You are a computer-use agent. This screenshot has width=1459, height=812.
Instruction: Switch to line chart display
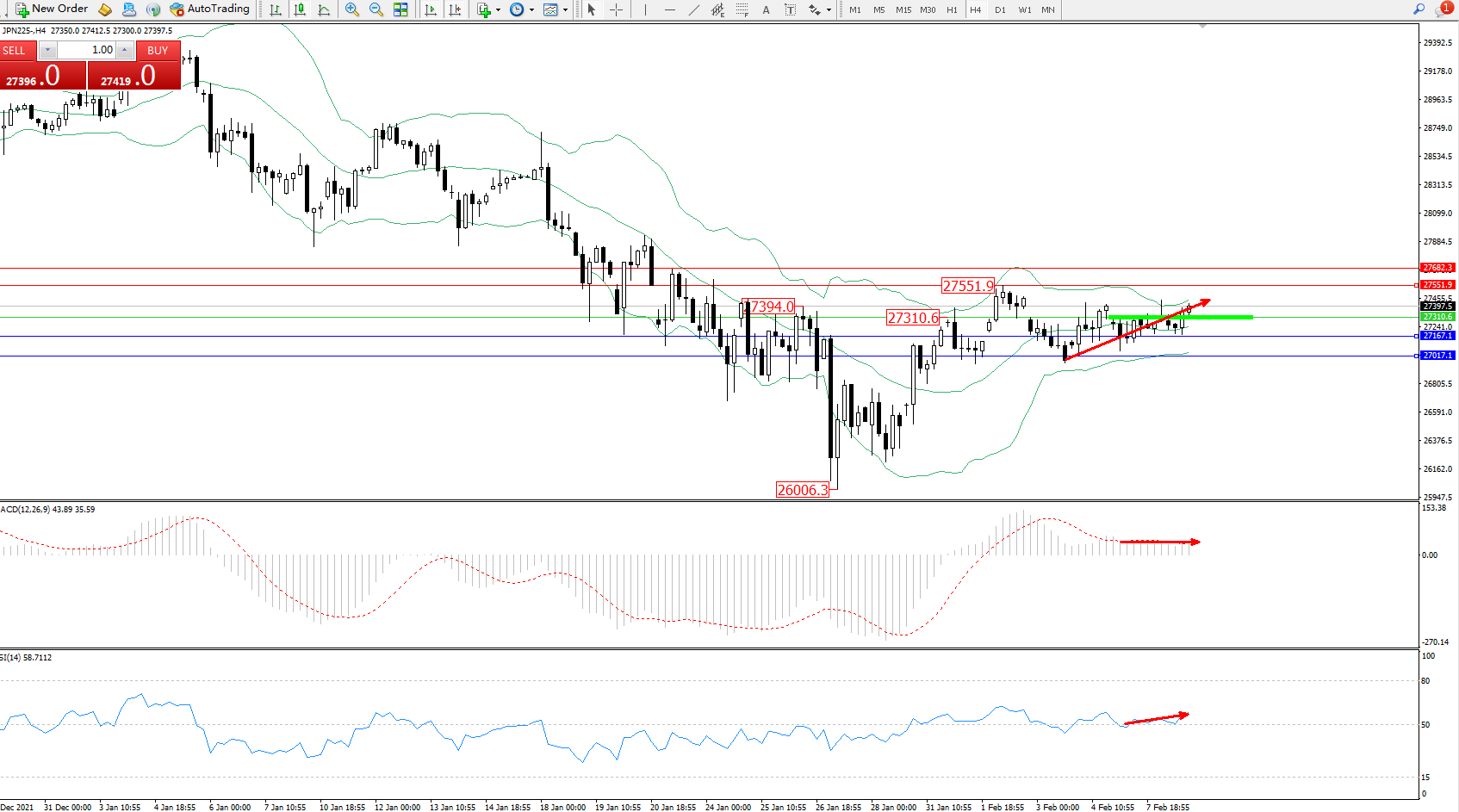point(324,9)
